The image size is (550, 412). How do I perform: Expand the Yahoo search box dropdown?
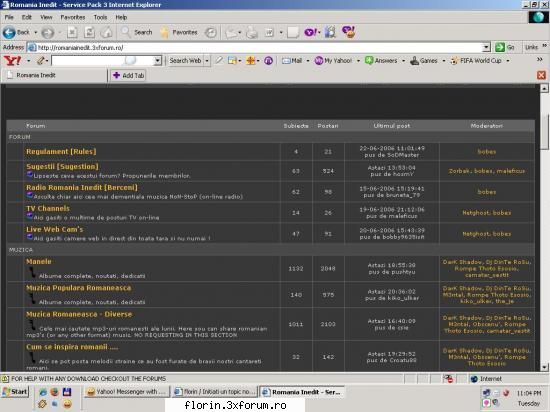157,61
